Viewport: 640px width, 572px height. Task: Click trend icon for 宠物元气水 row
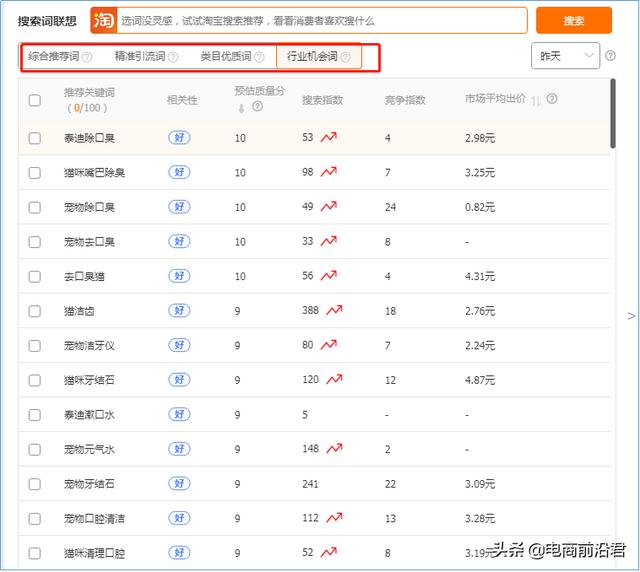pyautogui.click(x=334, y=449)
